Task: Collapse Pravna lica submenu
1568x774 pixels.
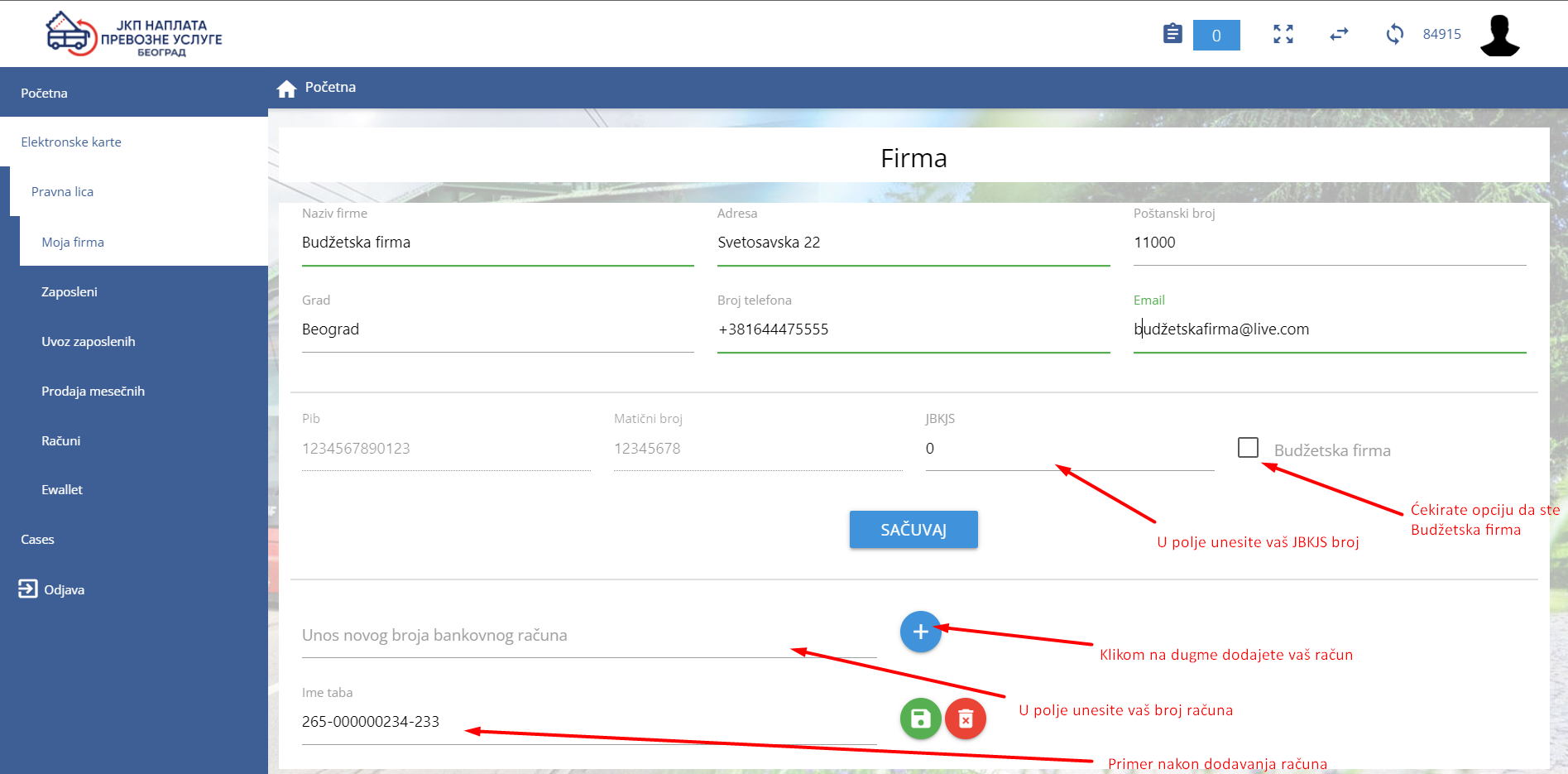Action: (x=63, y=192)
